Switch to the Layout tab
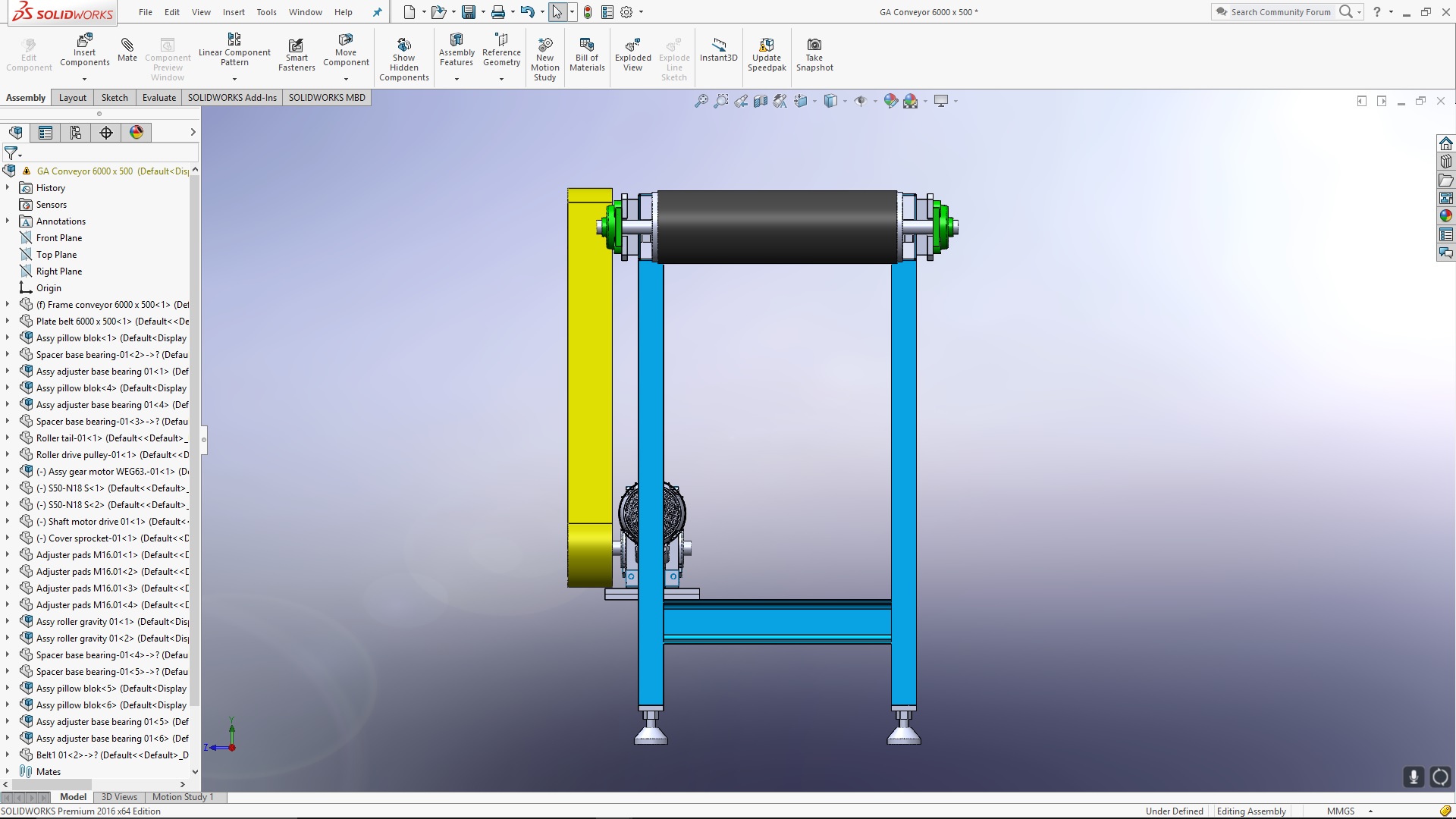This screenshot has height=819, width=1456. point(73,98)
